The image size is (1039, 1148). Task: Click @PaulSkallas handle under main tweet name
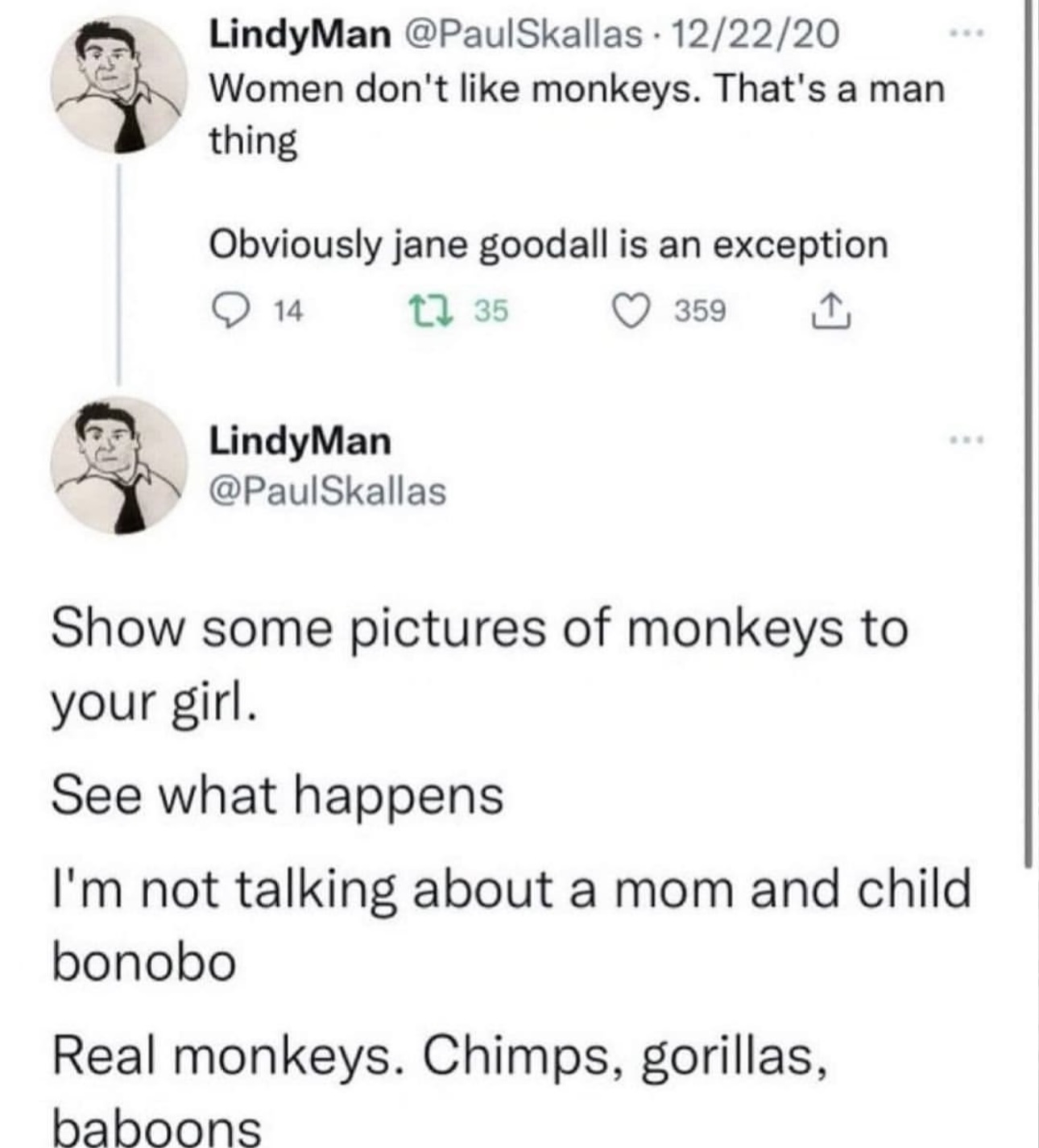tap(328, 491)
